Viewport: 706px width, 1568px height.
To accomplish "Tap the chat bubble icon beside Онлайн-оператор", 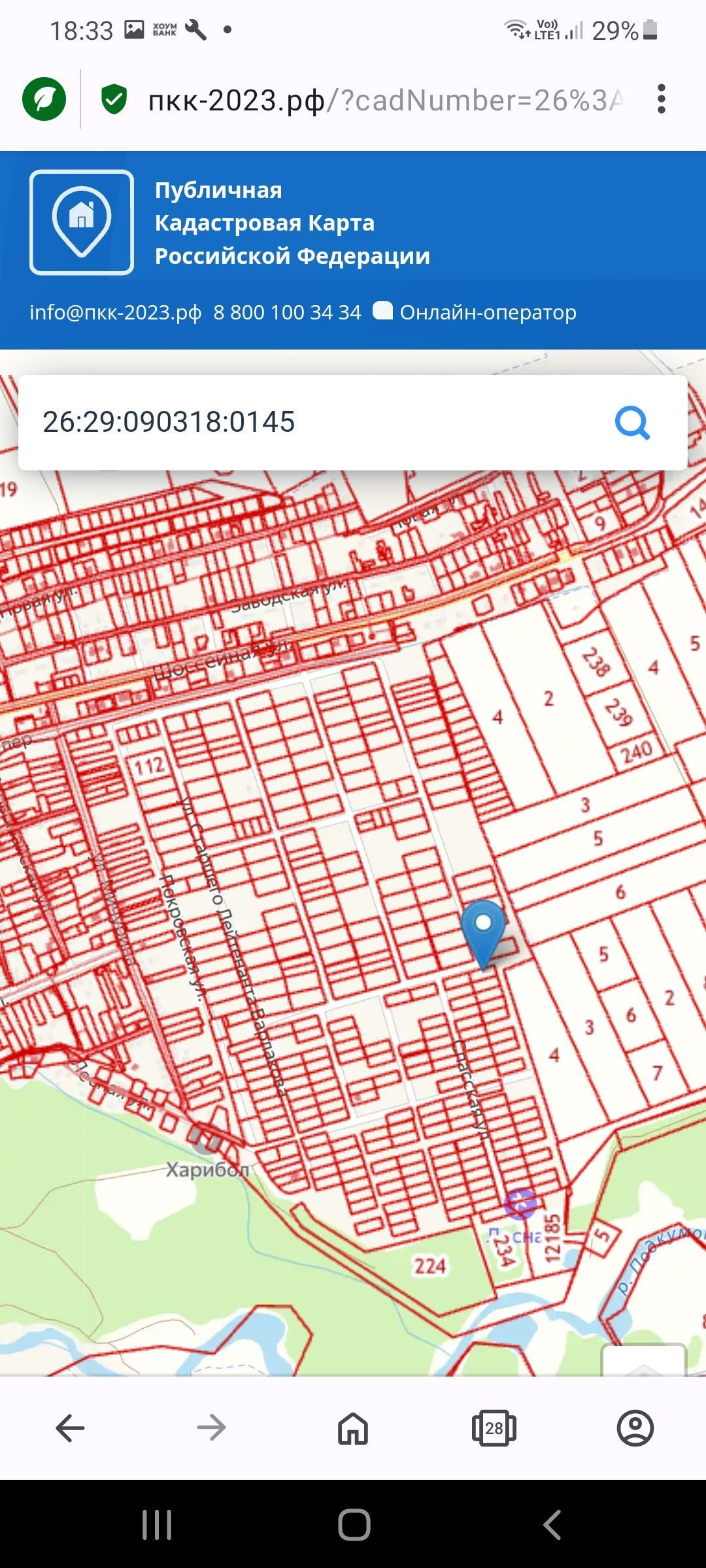I will click(383, 311).
